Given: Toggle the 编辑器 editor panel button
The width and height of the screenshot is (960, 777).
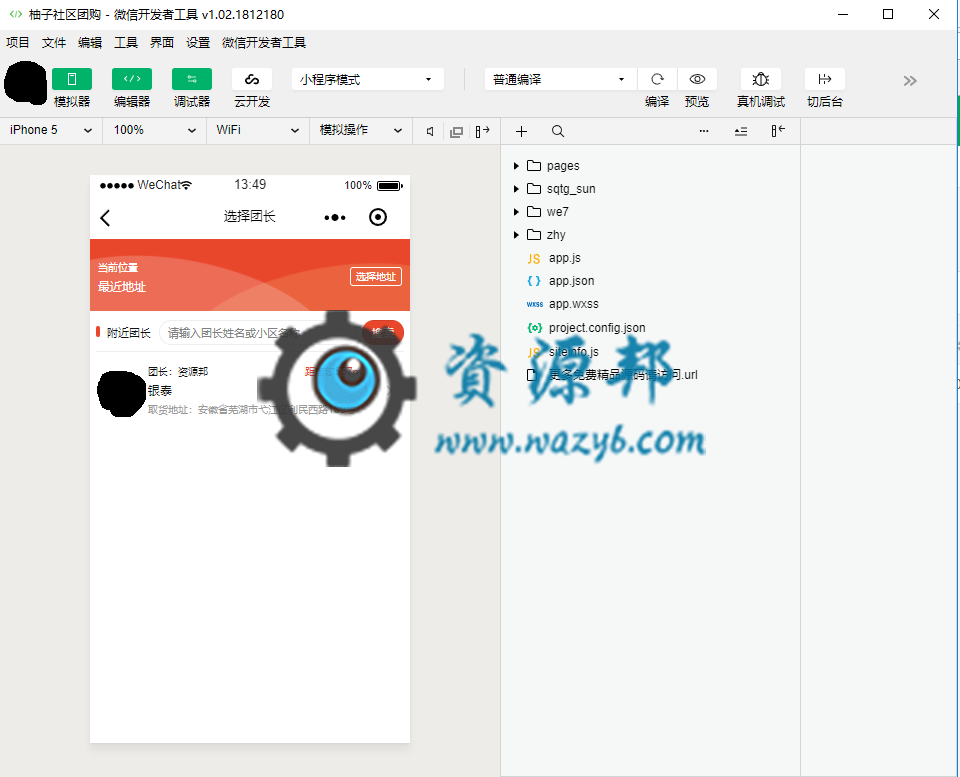Looking at the screenshot, I should 132,79.
